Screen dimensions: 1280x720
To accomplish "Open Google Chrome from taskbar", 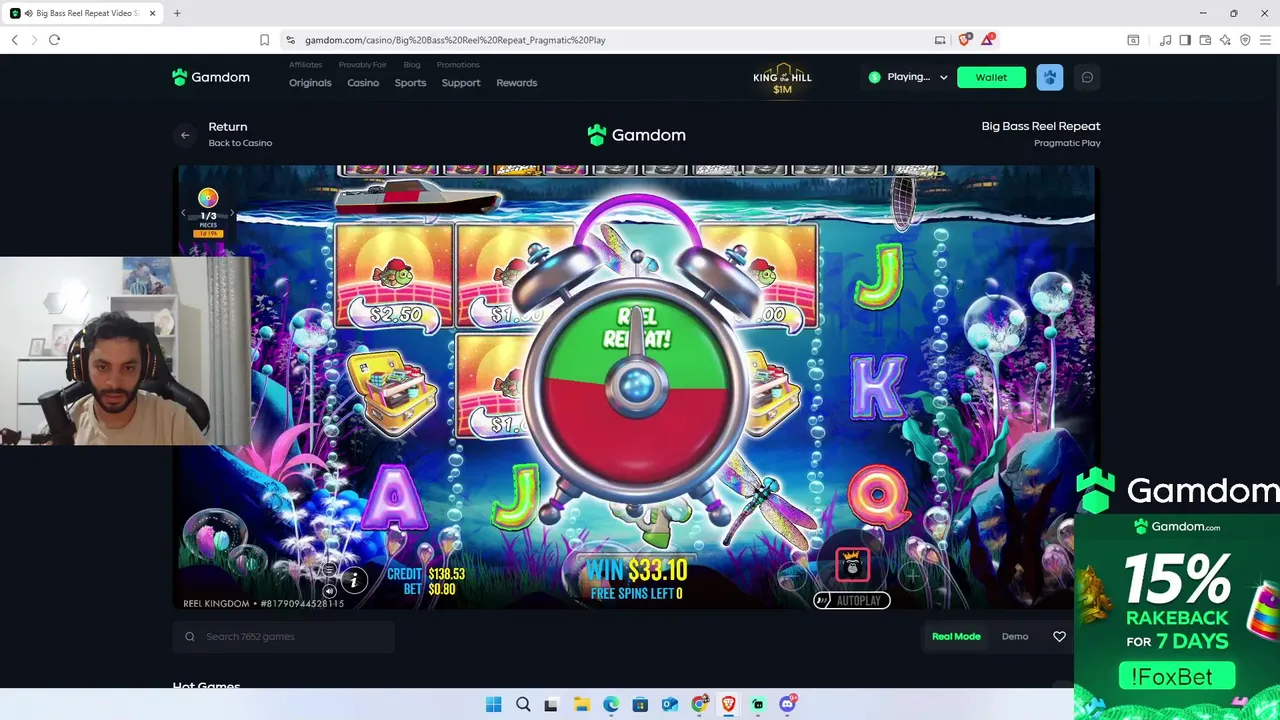I will click(x=699, y=704).
